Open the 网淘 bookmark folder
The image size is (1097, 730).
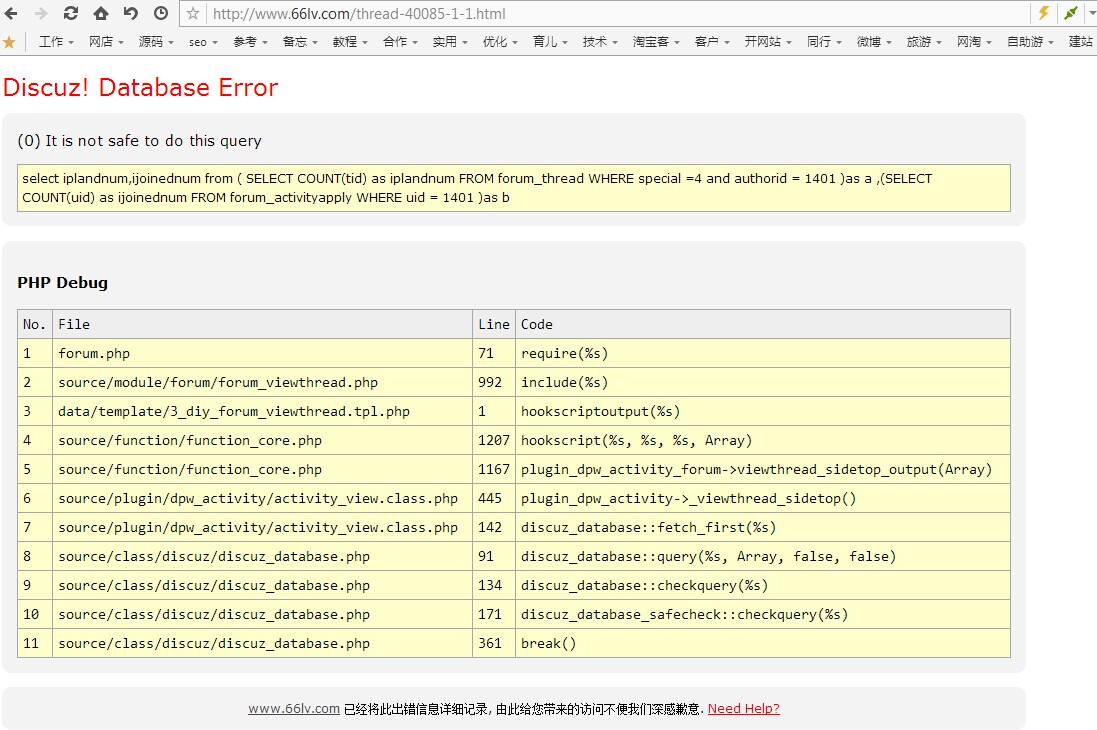point(974,42)
